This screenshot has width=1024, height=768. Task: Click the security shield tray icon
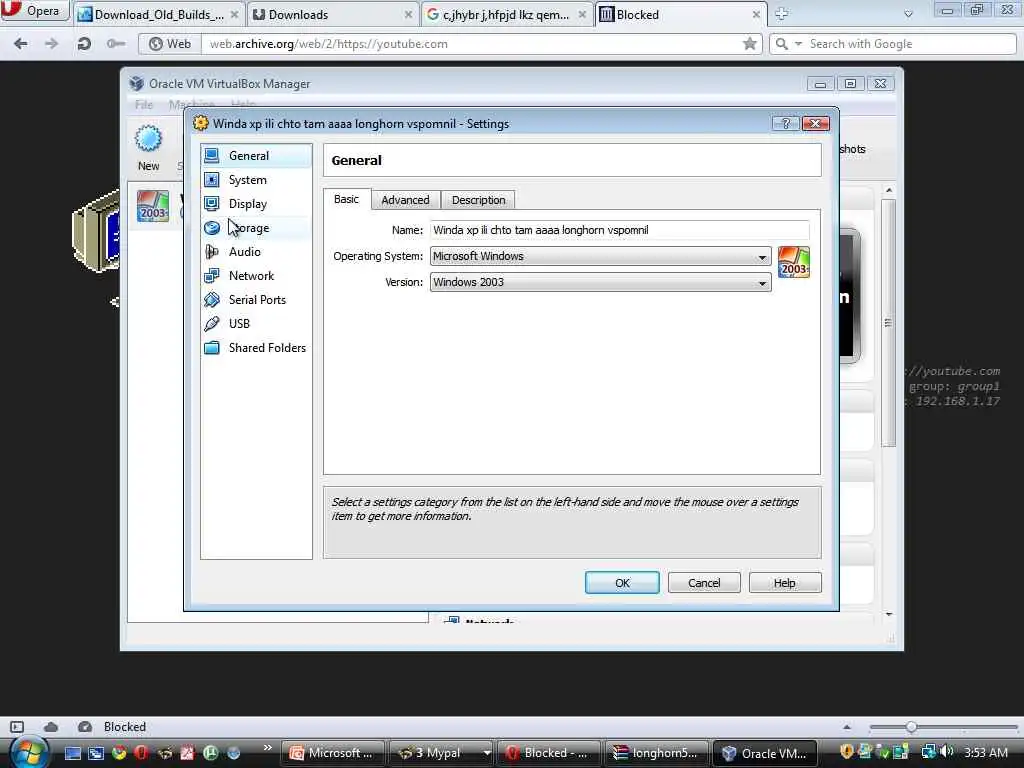pos(847,752)
